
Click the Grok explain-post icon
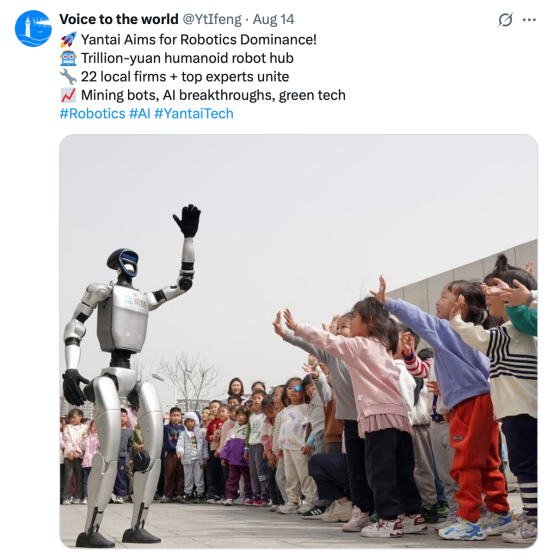pyautogui.click(x=505, y=20)
